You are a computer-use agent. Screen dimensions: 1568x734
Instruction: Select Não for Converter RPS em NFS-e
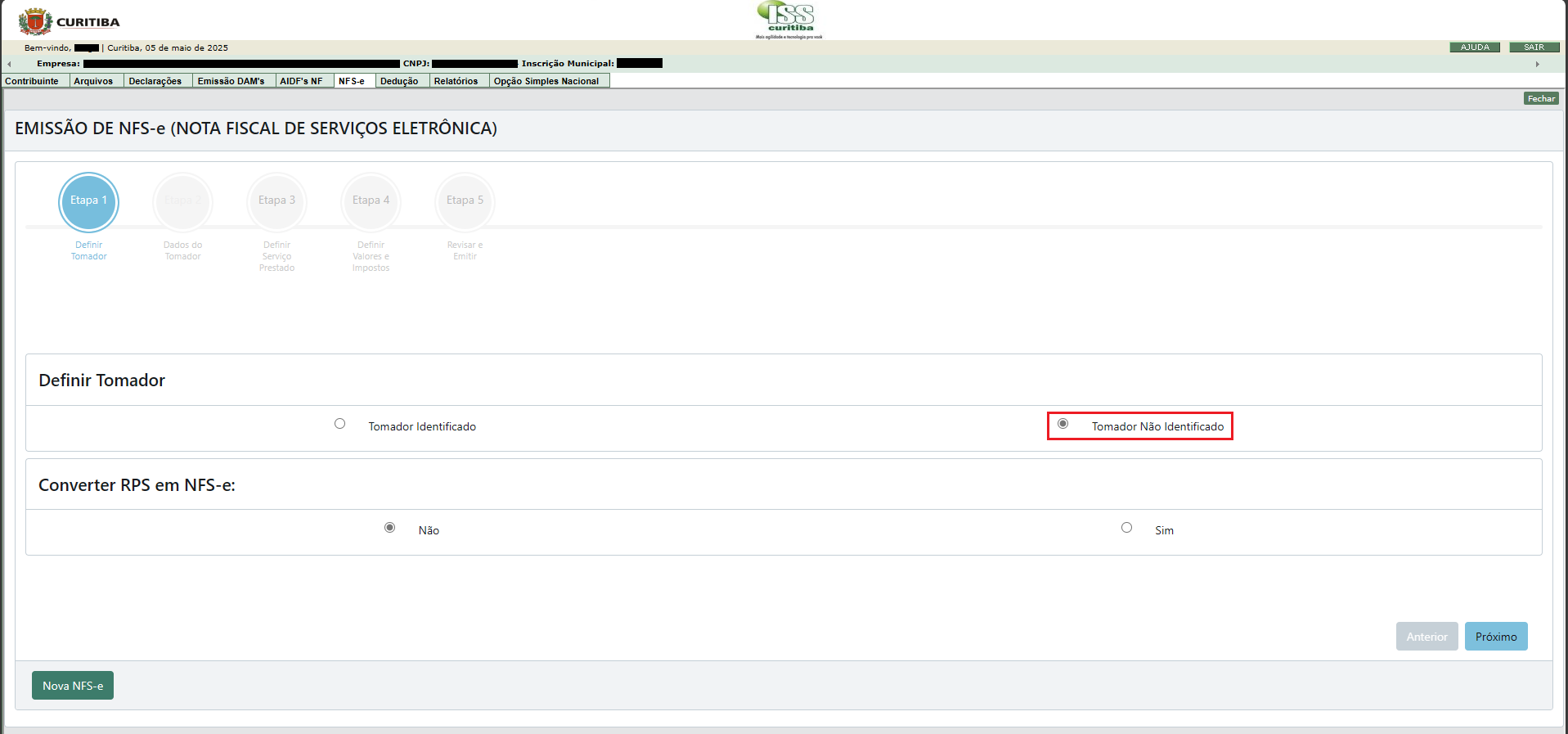point(390,528)
